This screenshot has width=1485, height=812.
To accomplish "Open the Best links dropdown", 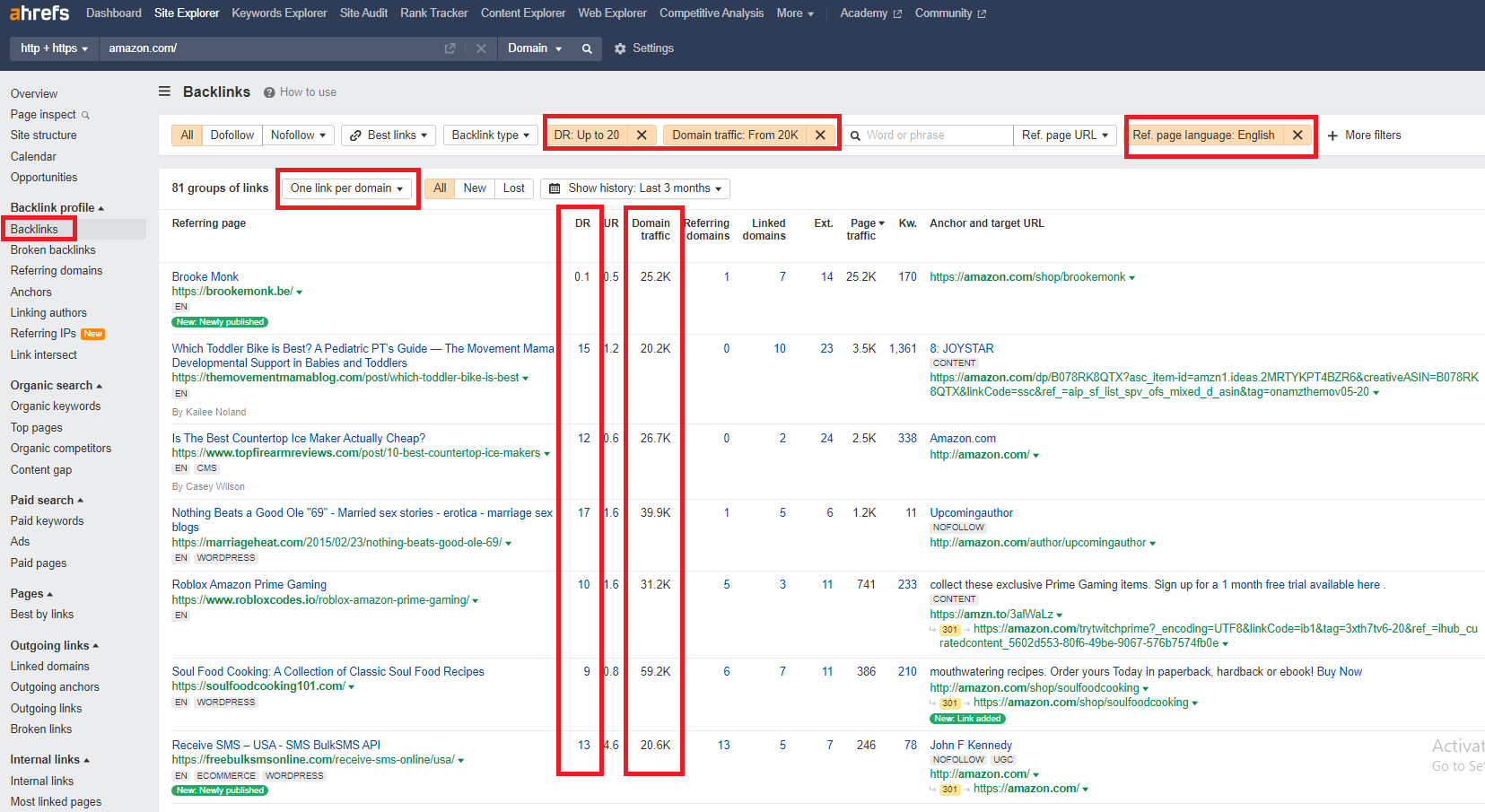I will [389, 135].
